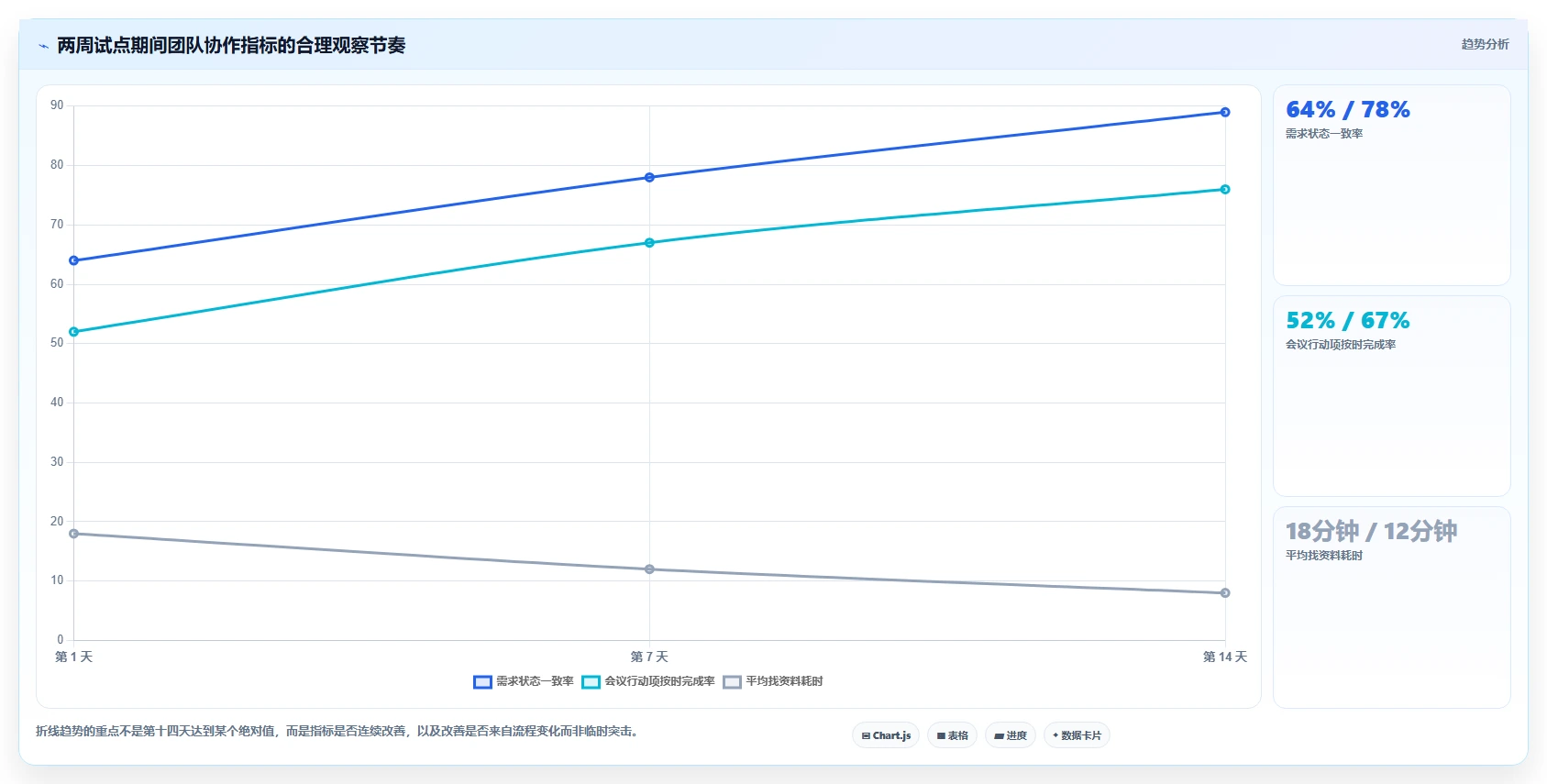This screenshot has height=784, width=1547.
Task: Click the 52% / 67% stat value
Action: [x=1348, y=321]
